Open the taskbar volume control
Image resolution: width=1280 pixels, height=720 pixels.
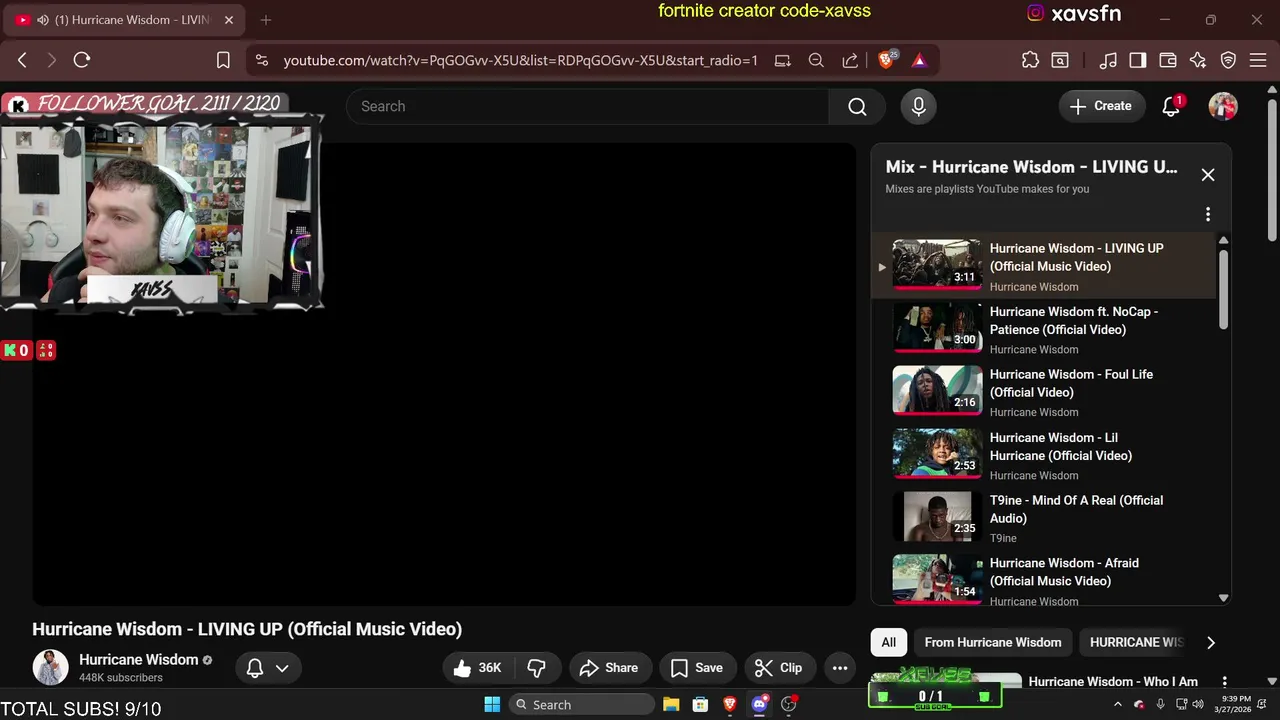click(1198, 704)
